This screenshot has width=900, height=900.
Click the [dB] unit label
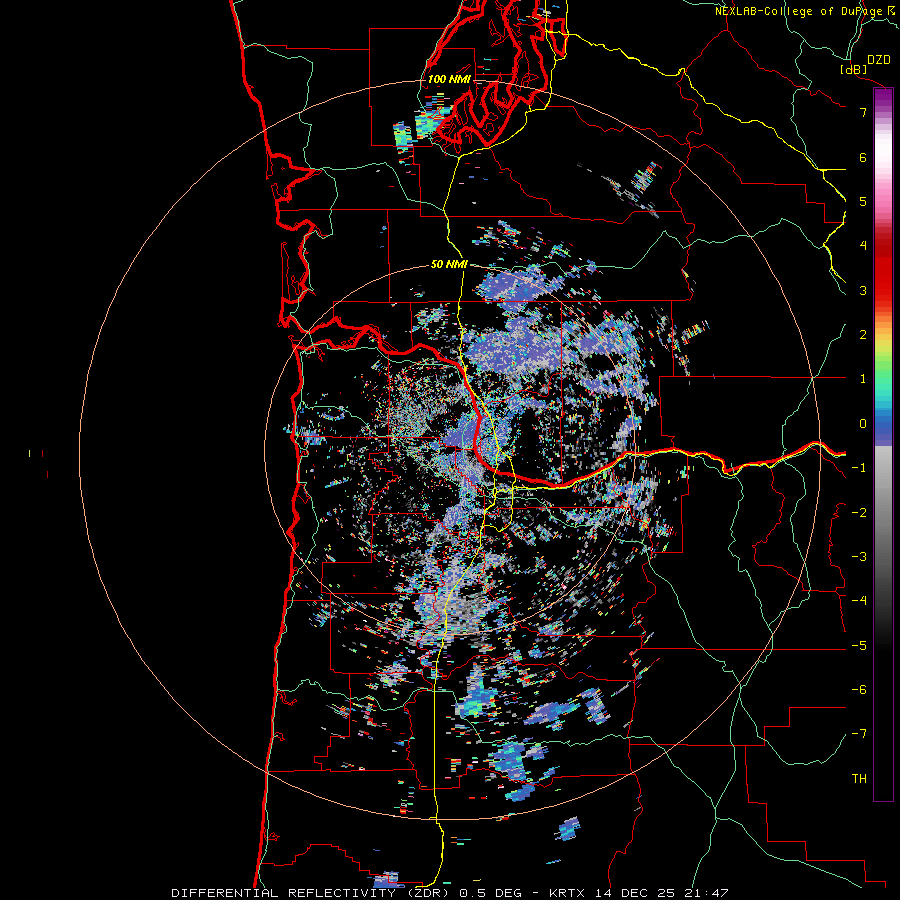click(854, 69)
